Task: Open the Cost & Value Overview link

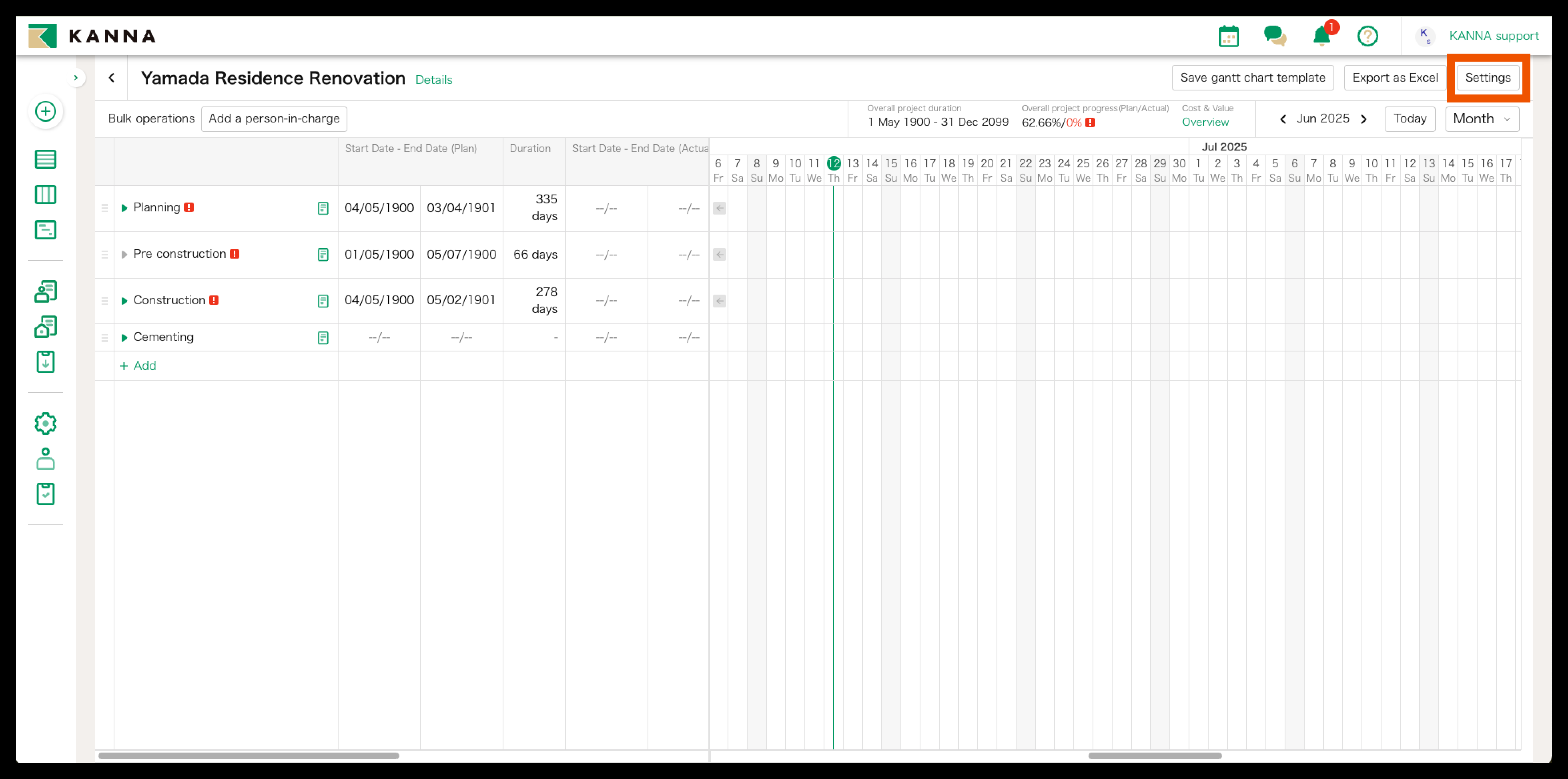Action: click(x=1205, y=122)
